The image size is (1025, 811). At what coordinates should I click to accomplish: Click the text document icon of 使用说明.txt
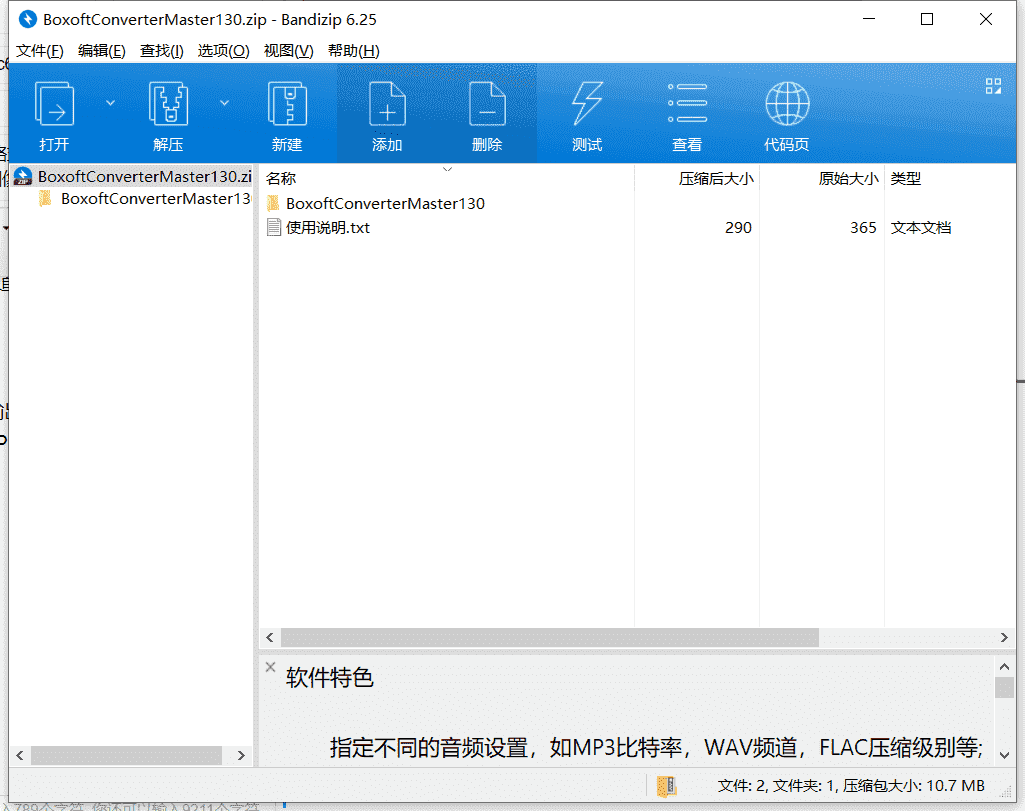[274, 227]
